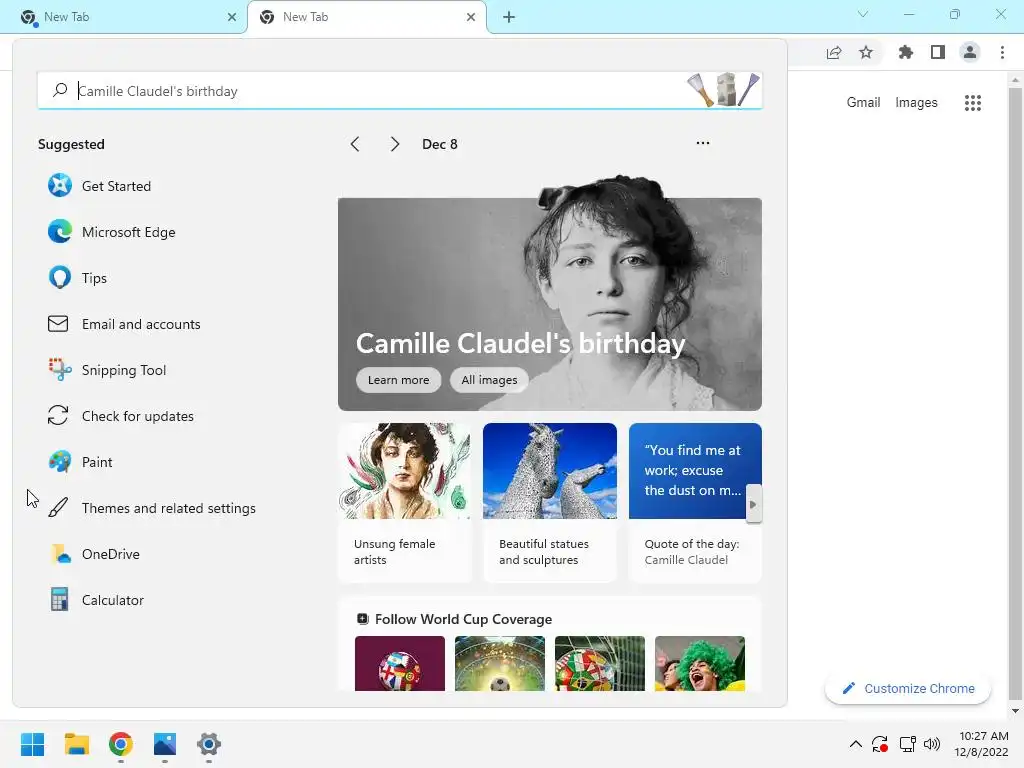Open Email and accounts settings icon
The width and height of the screenshot is (1024, 768).
click(58, 324)
